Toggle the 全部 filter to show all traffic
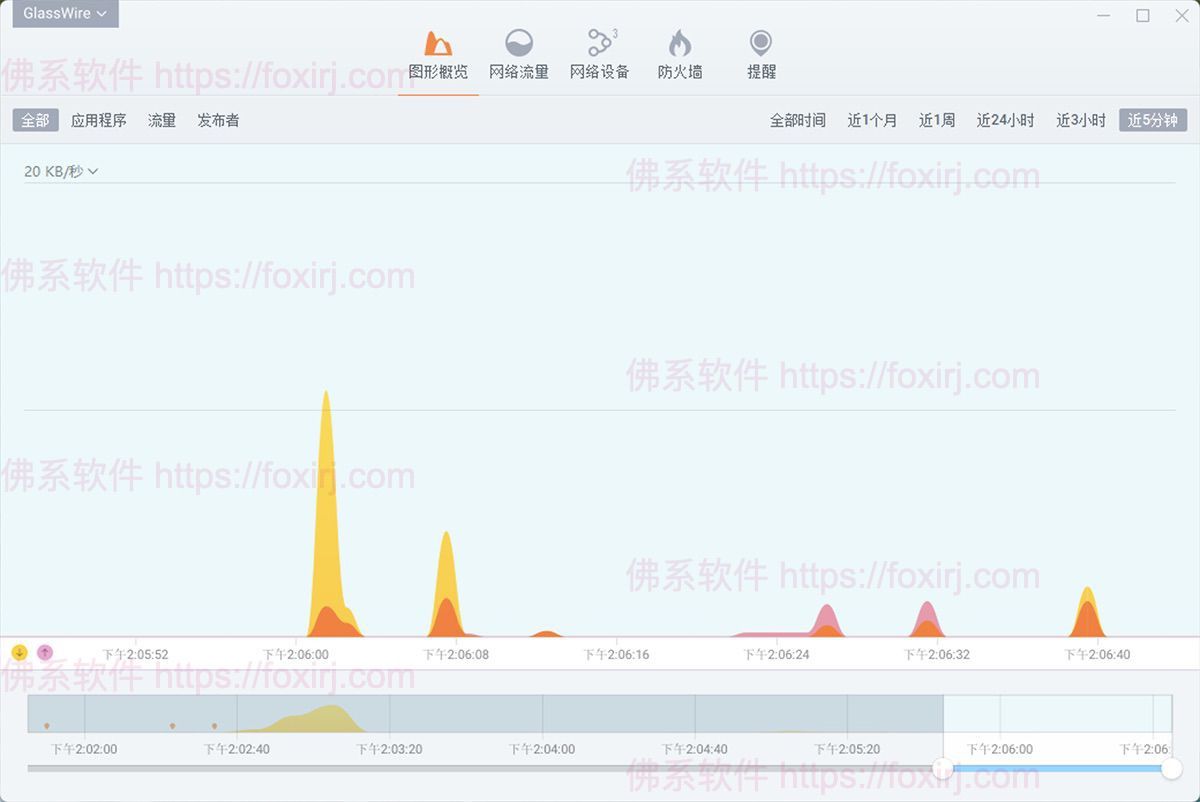Viewport: 1200px width, 802px height. (x=34, y=120)
